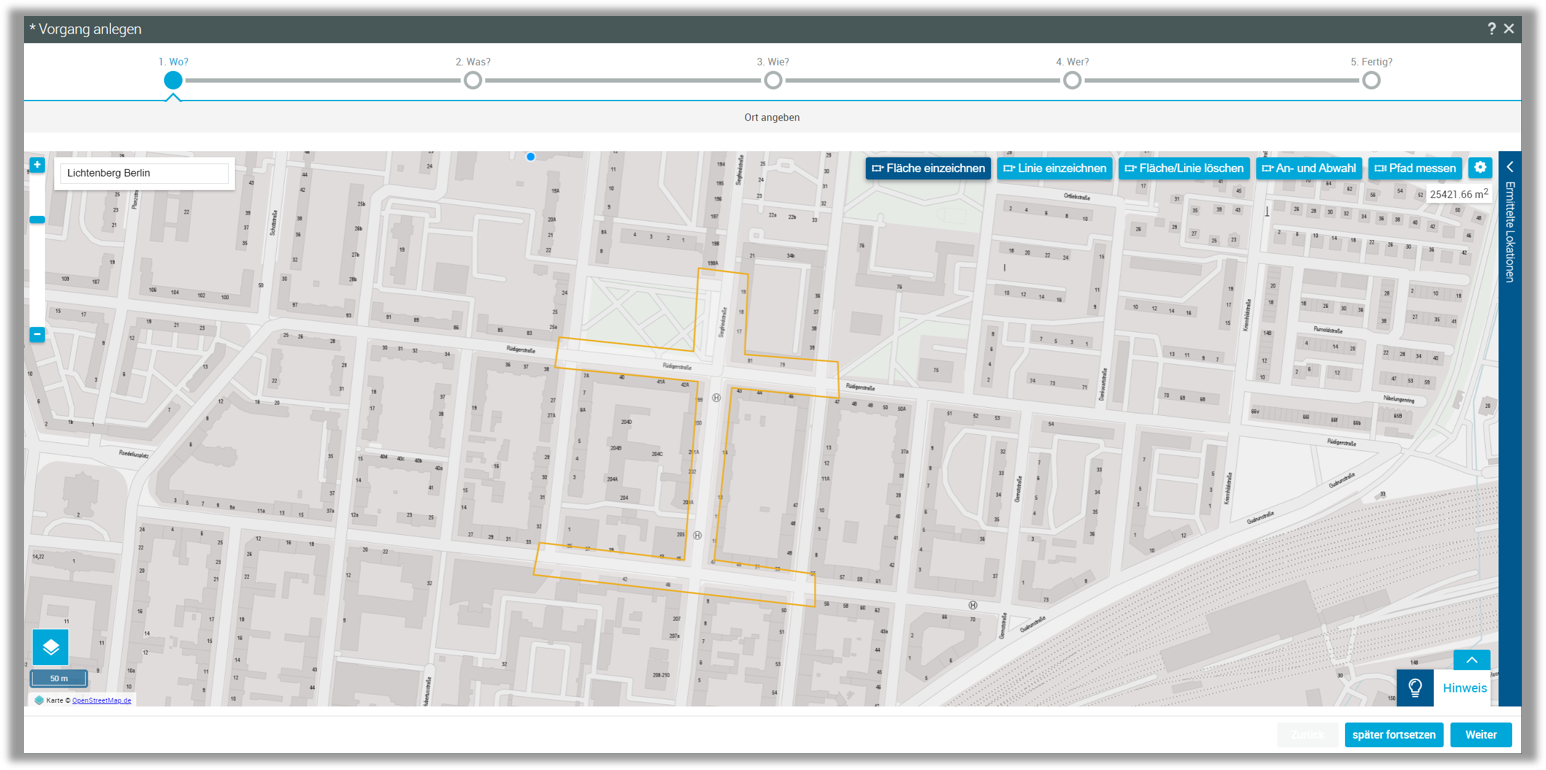Go to step 2 Was?
Image resolution: width=1546 pixels, height=770 pixels.
point(473,80)
